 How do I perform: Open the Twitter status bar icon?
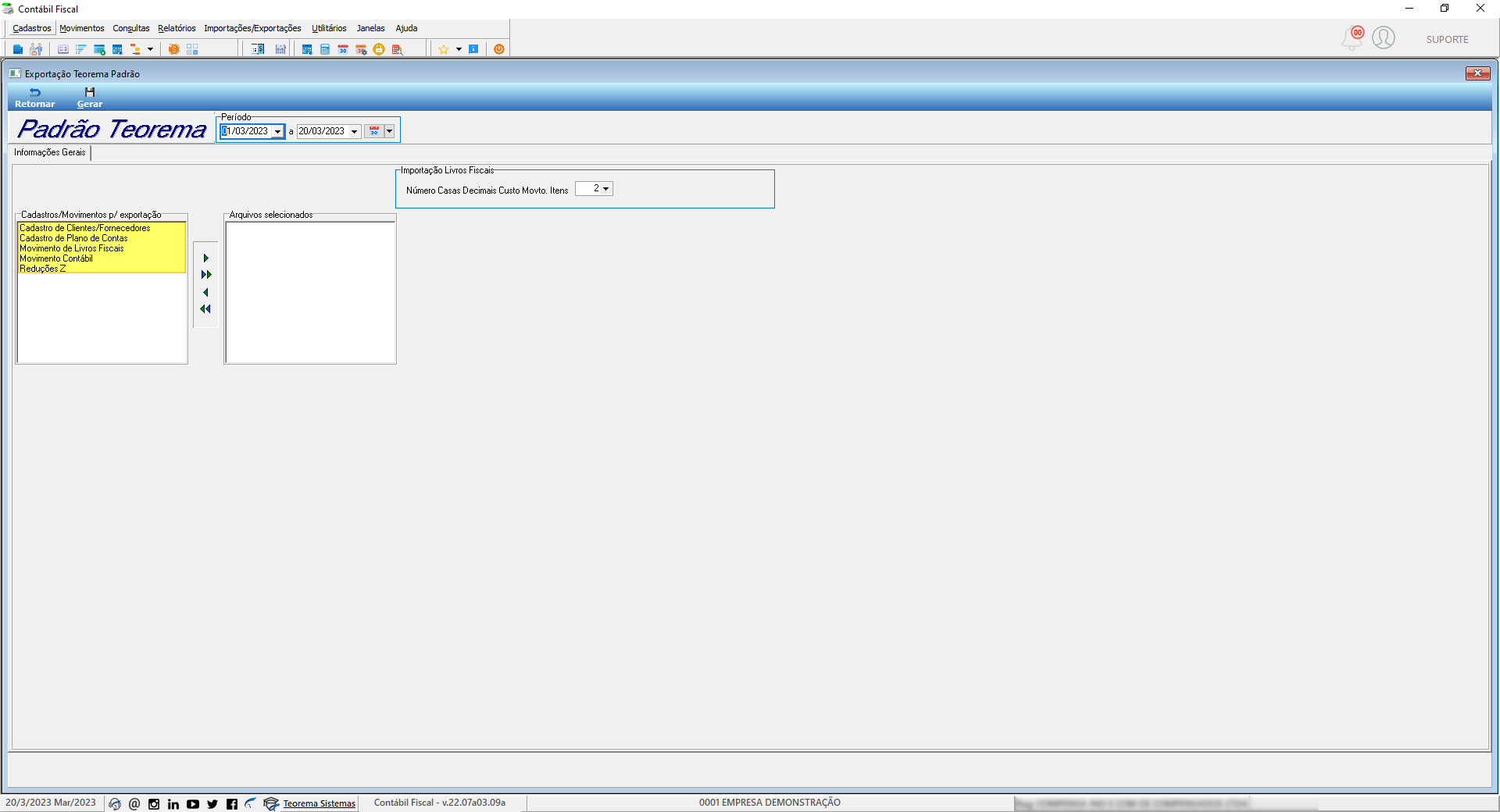pos(212,803)
